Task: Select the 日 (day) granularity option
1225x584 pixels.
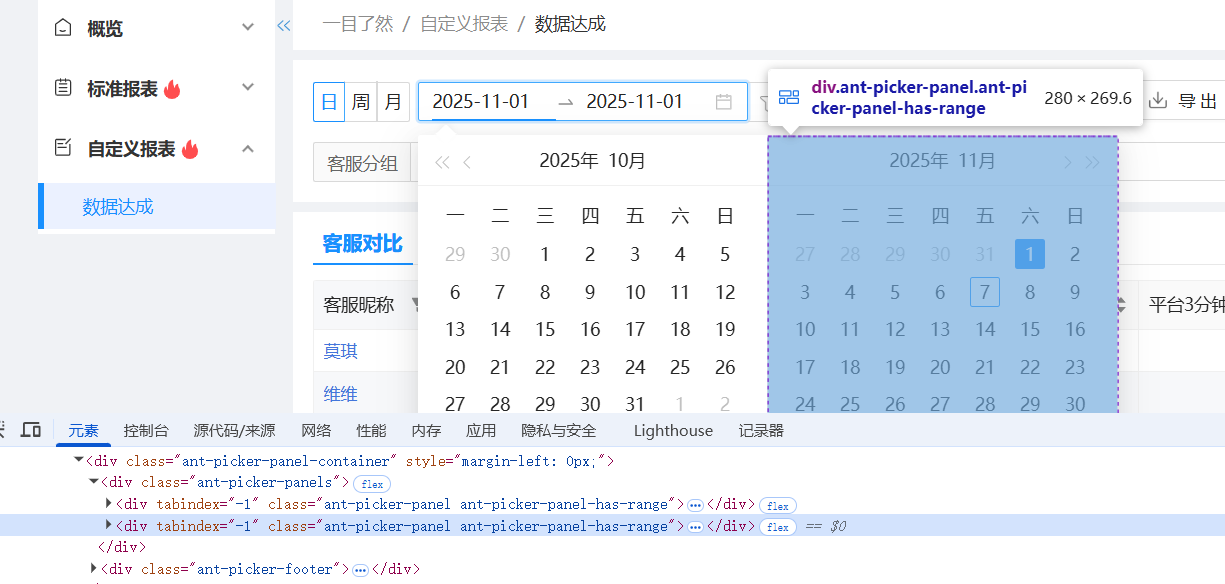Action: pos(329,102)
